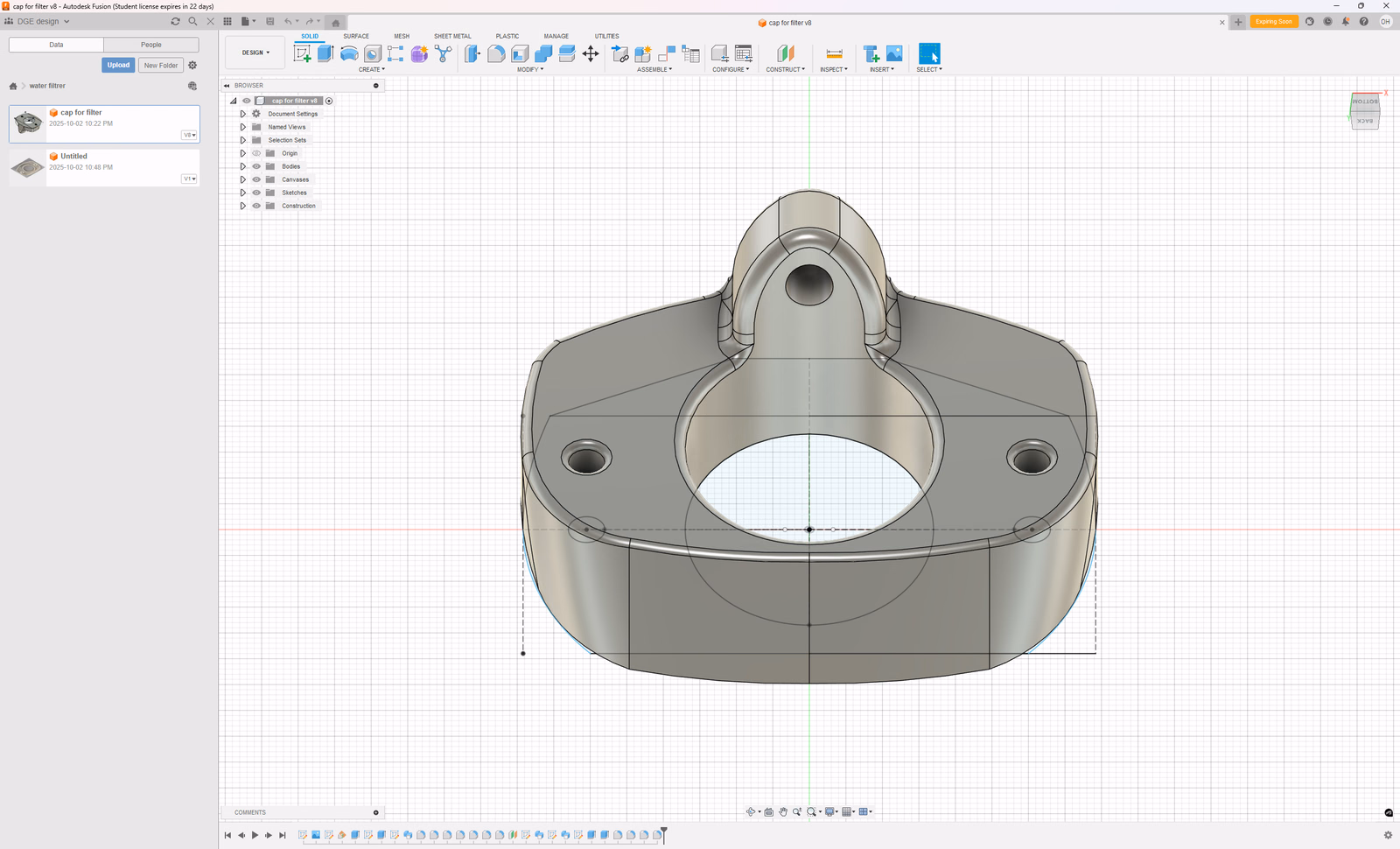Open the cap for filter version V8 dropdown
Viewport: 1400px width, 849px height.
tap(190, 135)
